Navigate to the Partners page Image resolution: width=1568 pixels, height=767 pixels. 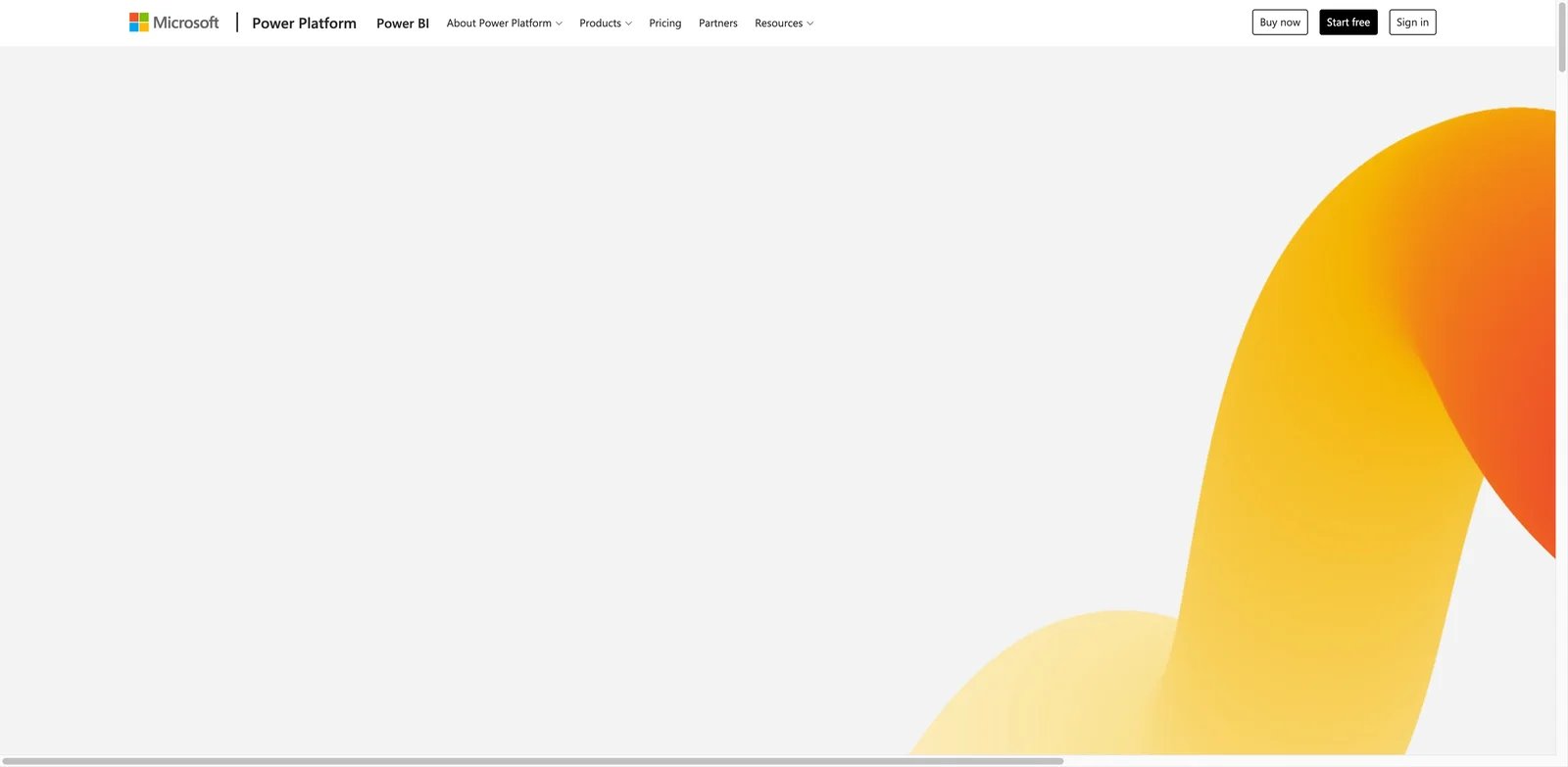pos(718,23)
